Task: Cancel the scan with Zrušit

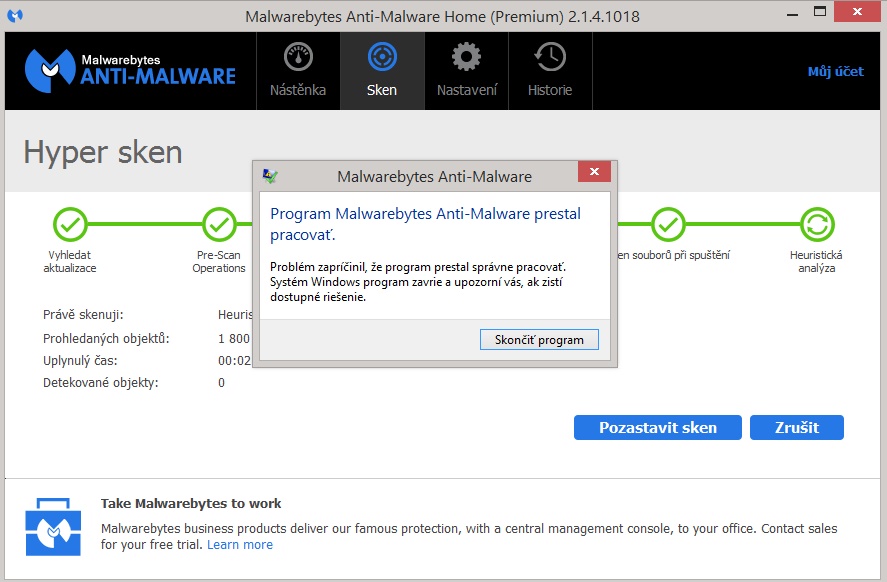Action: click(796, 427)
